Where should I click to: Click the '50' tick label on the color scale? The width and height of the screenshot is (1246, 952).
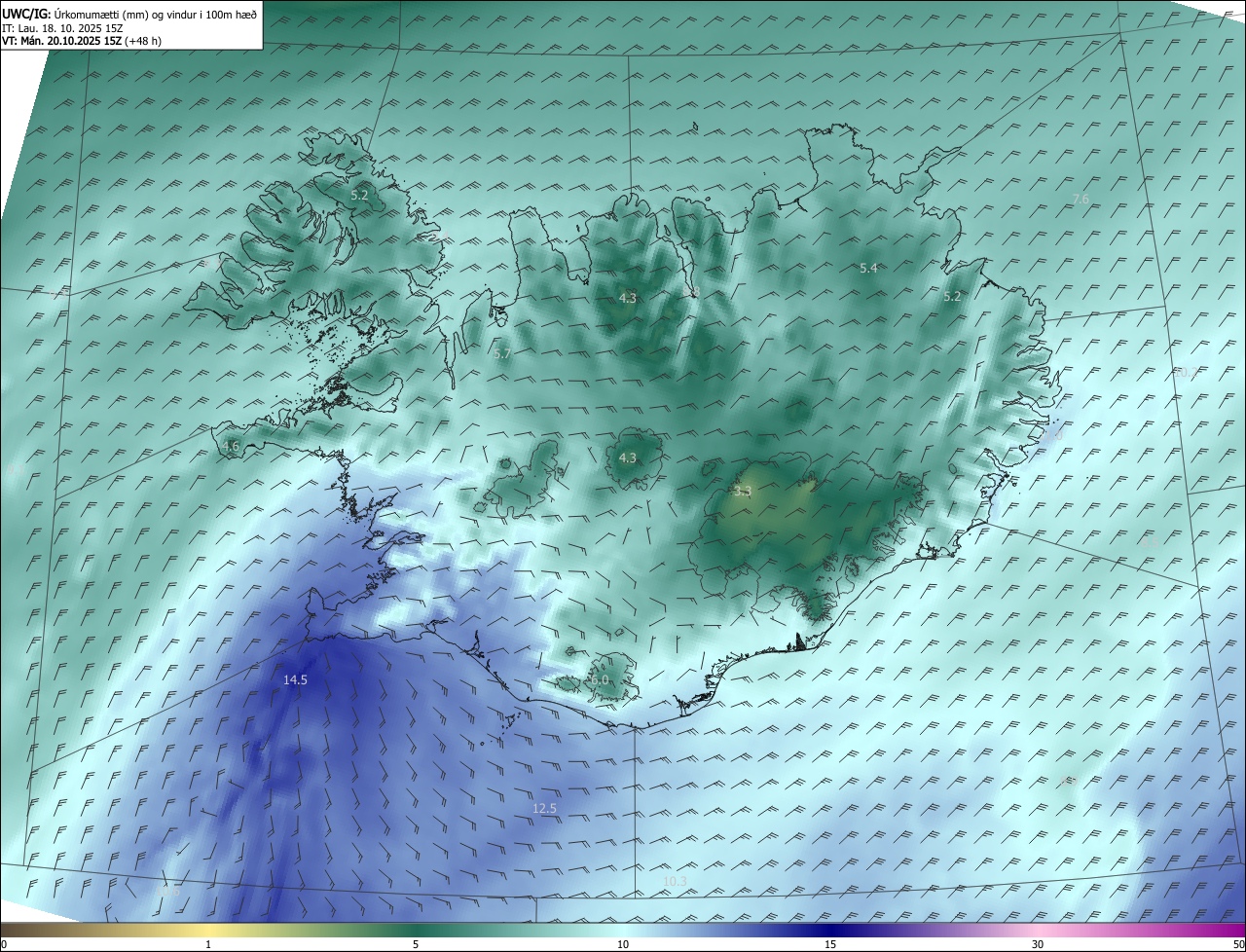(1238, 944)
